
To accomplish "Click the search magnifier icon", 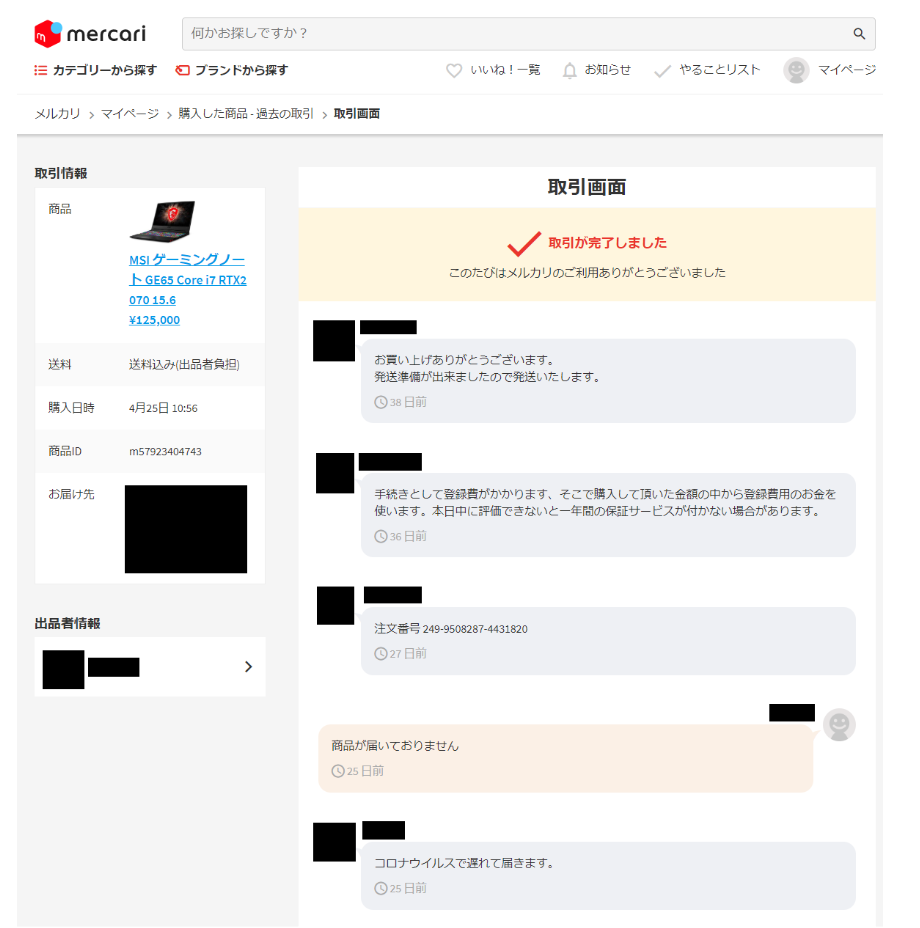I will coord(859,34).
